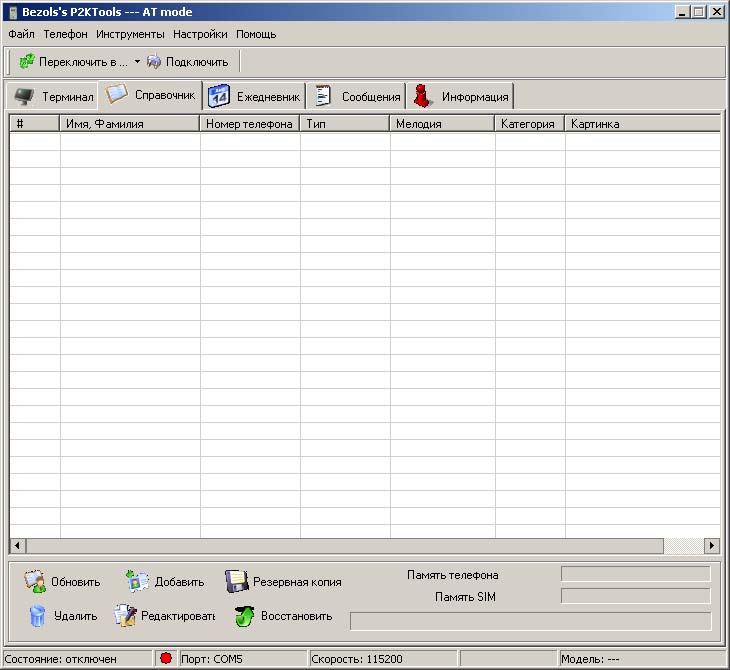The width and height of the screenshot is (730, 670).
Task: Minimize the P2KTools window
Action: (682, 12)
